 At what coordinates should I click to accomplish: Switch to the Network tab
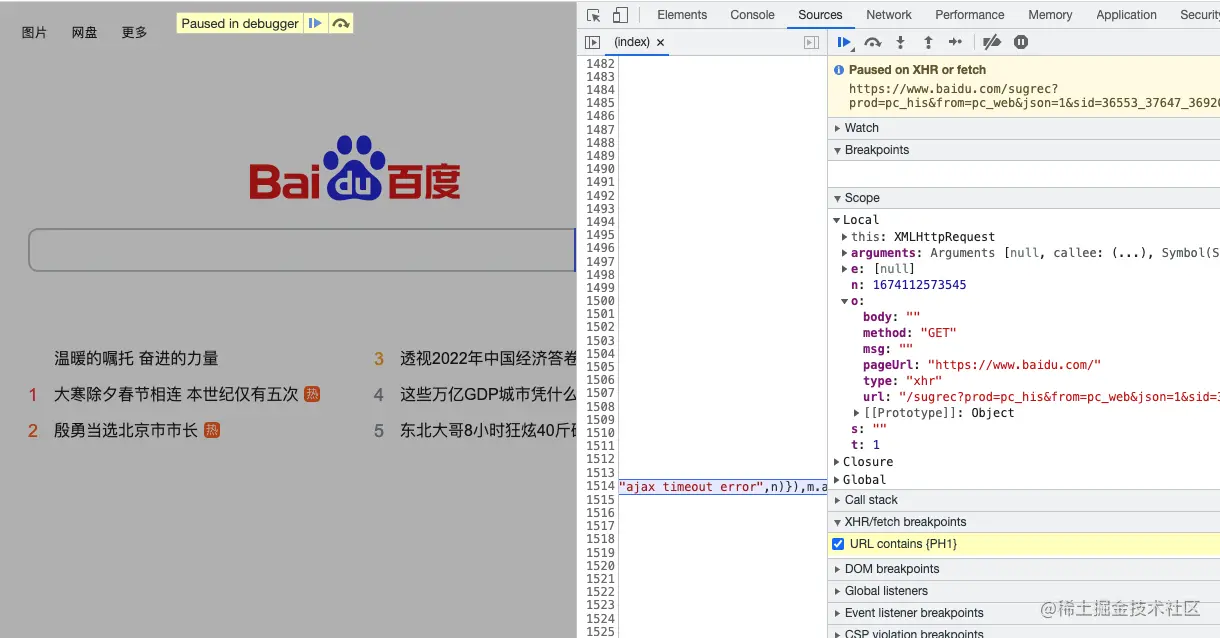[889, 15]
